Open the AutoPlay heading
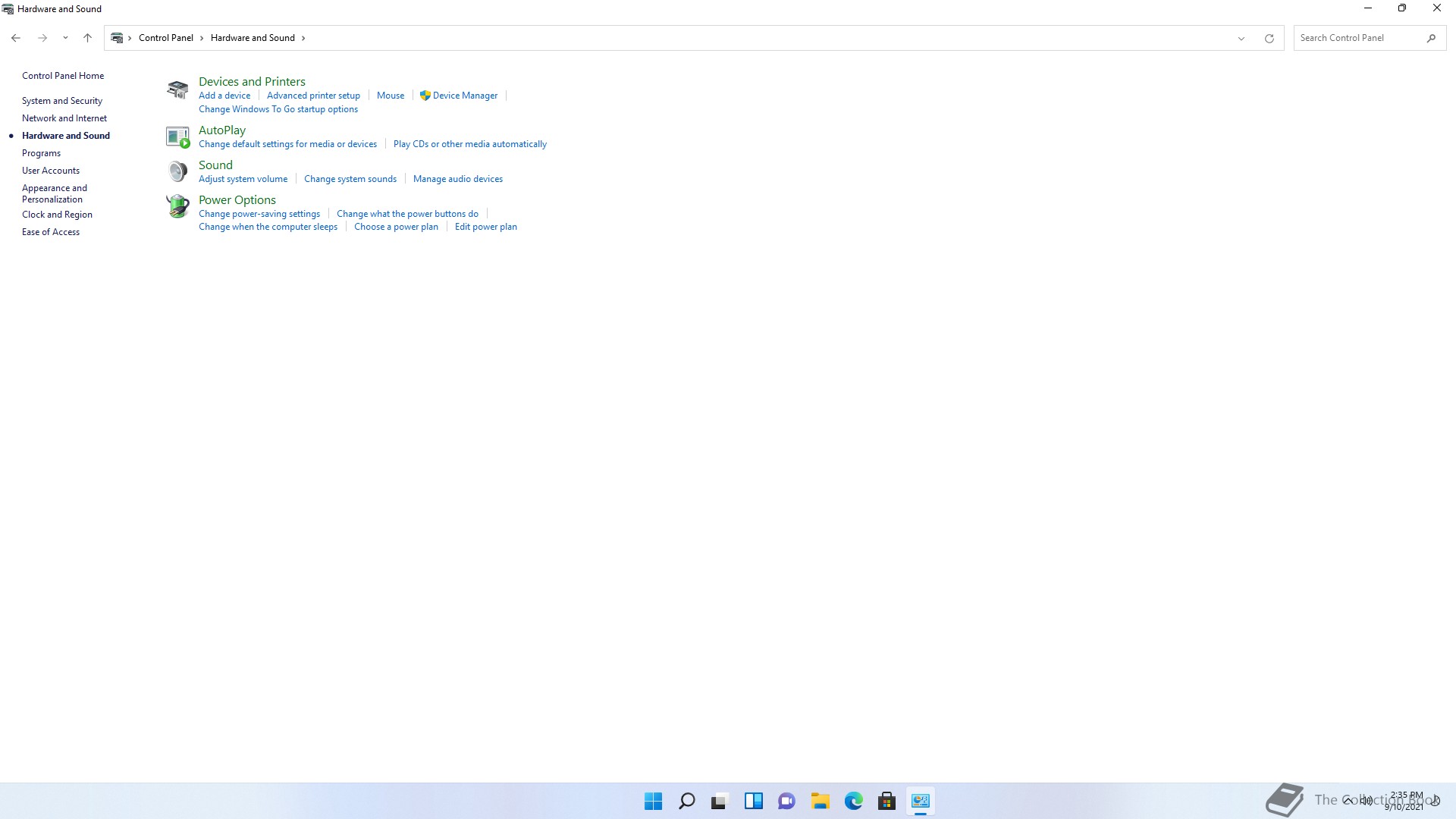Screen dimensions: 1456x819 (222, 130)
